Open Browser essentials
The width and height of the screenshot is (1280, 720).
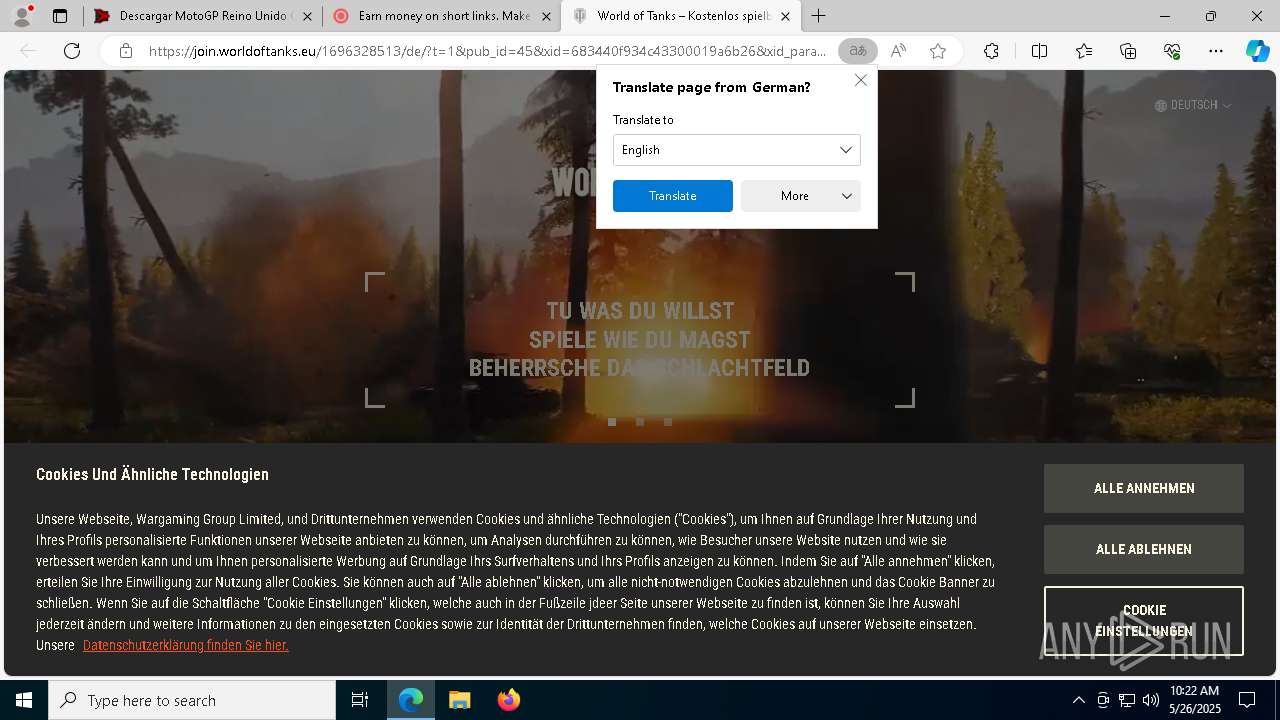point(1172,51)
